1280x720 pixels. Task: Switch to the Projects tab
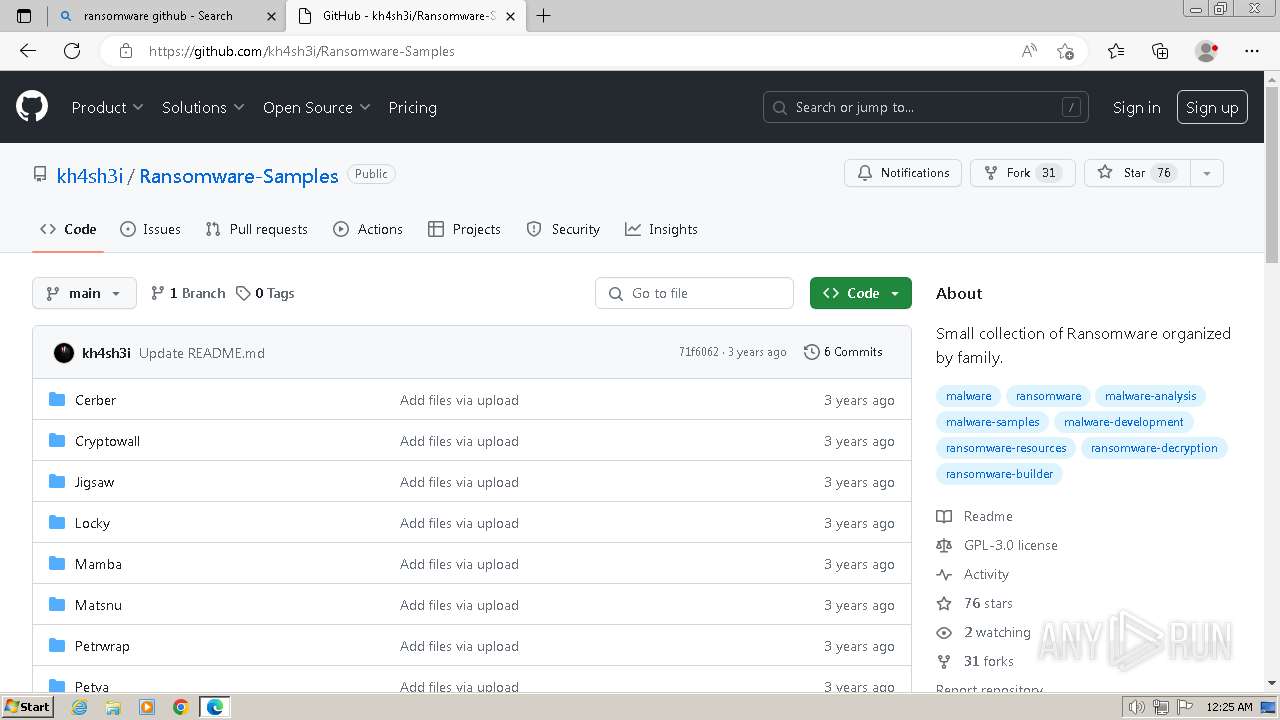(x=464, y=229)
